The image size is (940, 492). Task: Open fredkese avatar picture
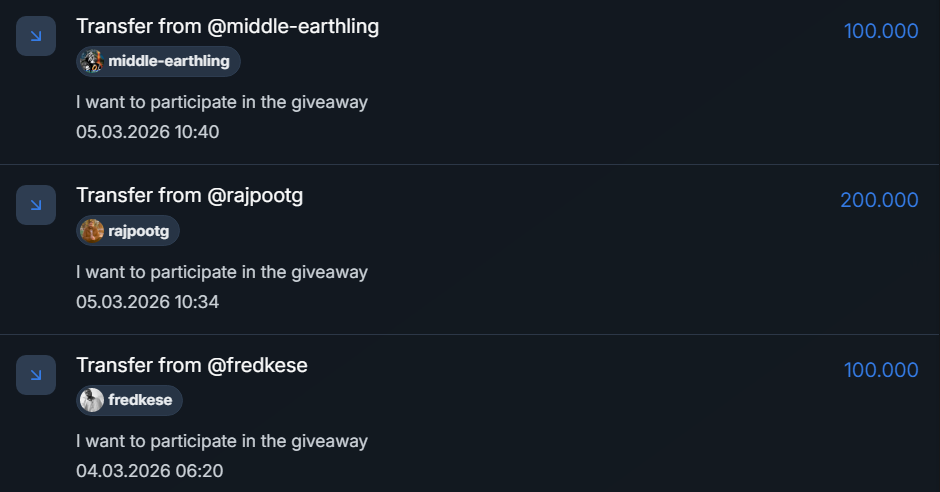pyautogui.click(x=92, y=400)
